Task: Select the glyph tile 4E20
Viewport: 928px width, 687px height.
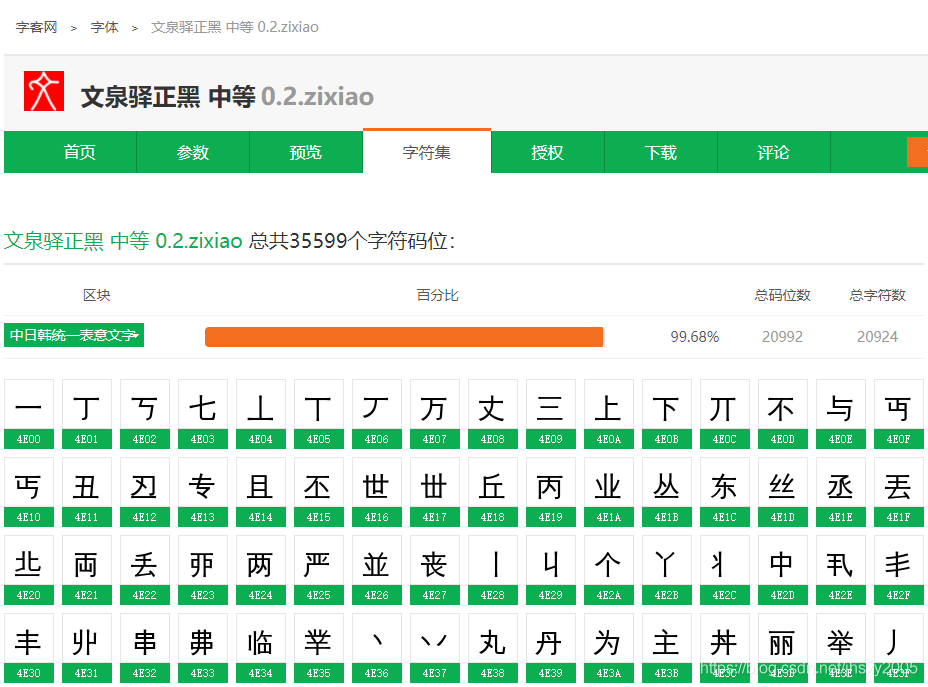Action: (x=28, y=570)
